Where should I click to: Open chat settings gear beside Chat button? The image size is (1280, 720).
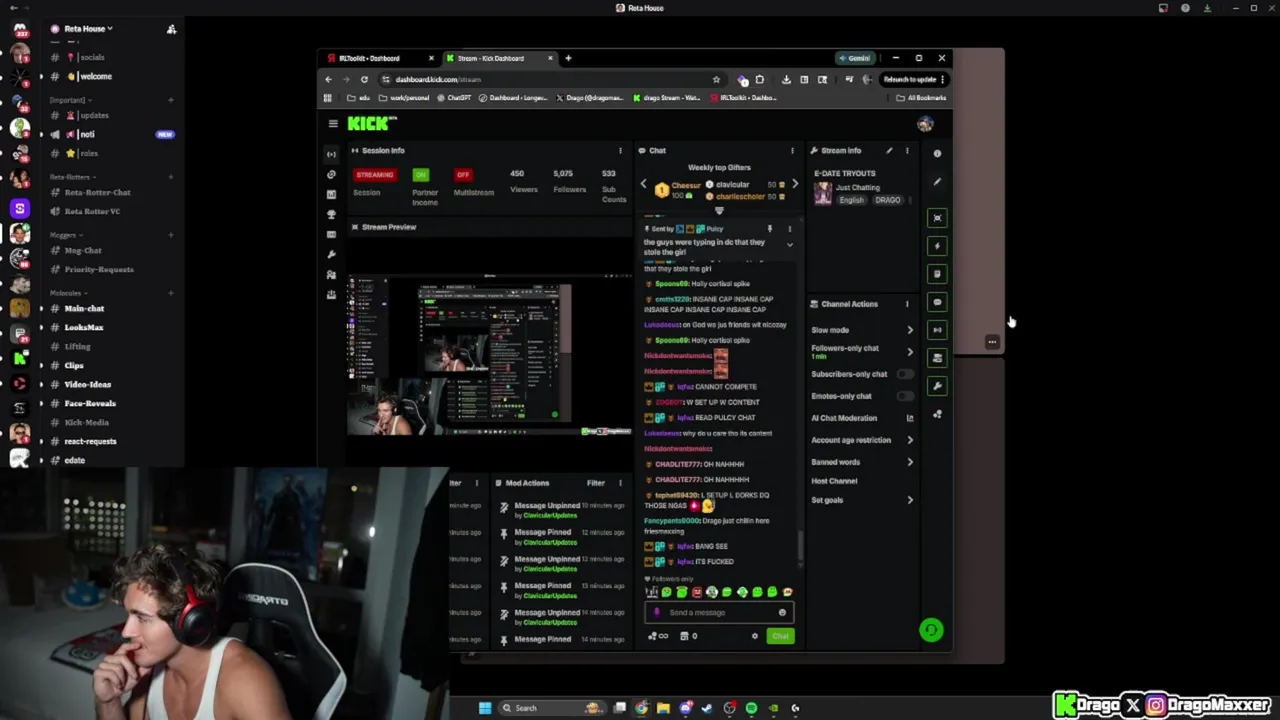click(755, 636)
